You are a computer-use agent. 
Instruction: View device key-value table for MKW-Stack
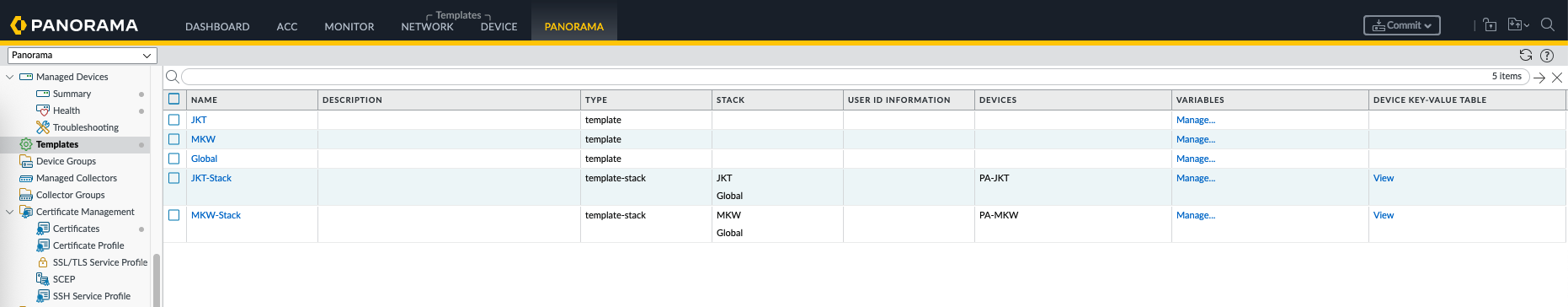[x=1384, y=215]
